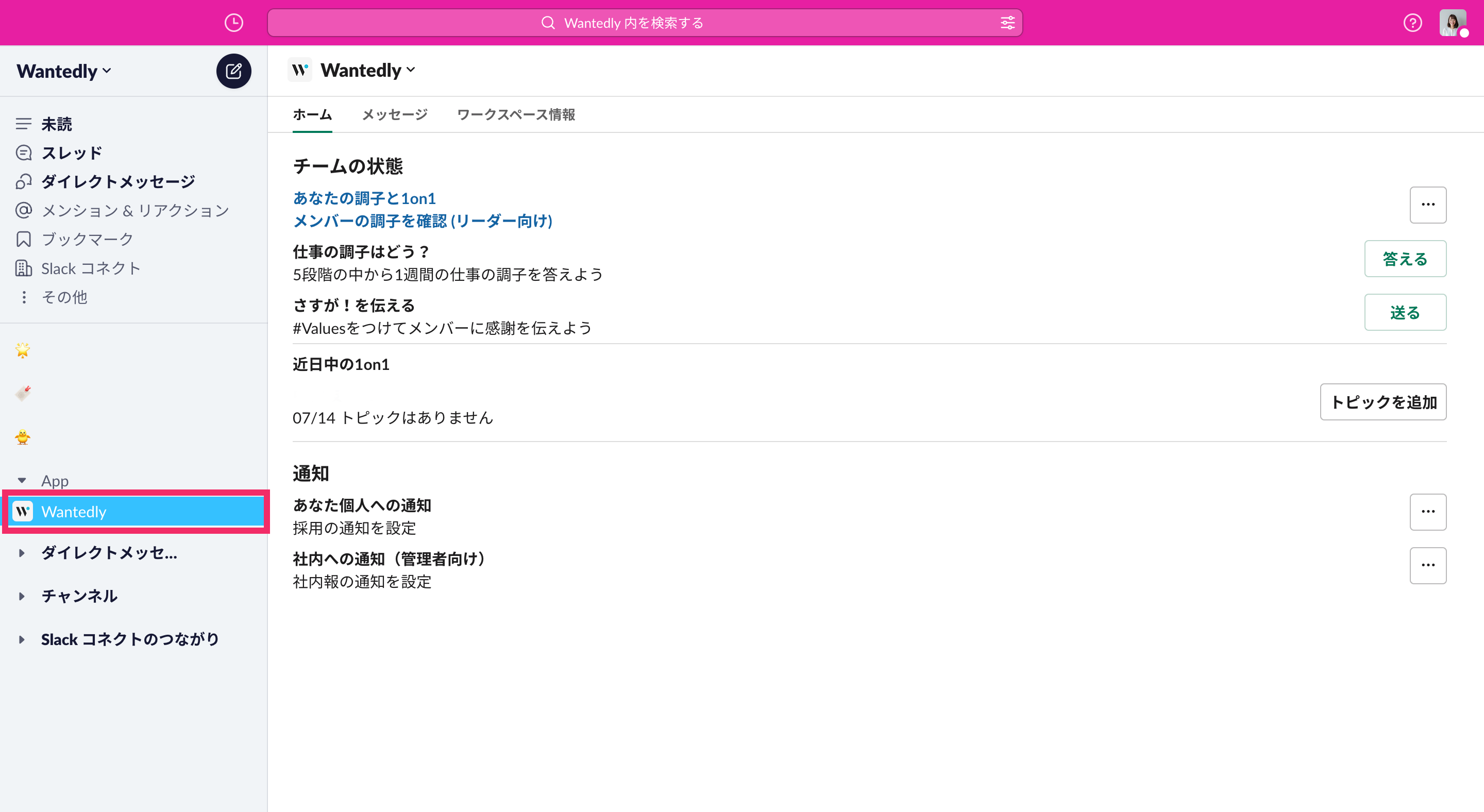Click the search magnifier icon
1484x812 pixels.
pyautogui.click(x=548, y=23)
